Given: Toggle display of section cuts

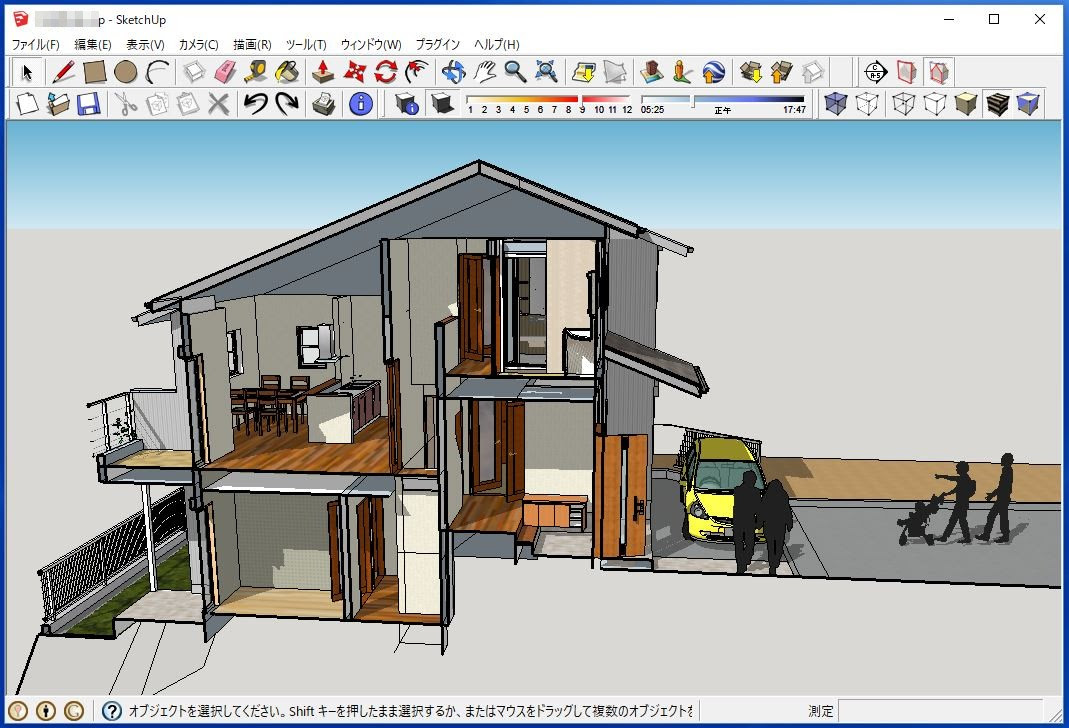Looking at the screenshot, I should (x=938, y=72).
